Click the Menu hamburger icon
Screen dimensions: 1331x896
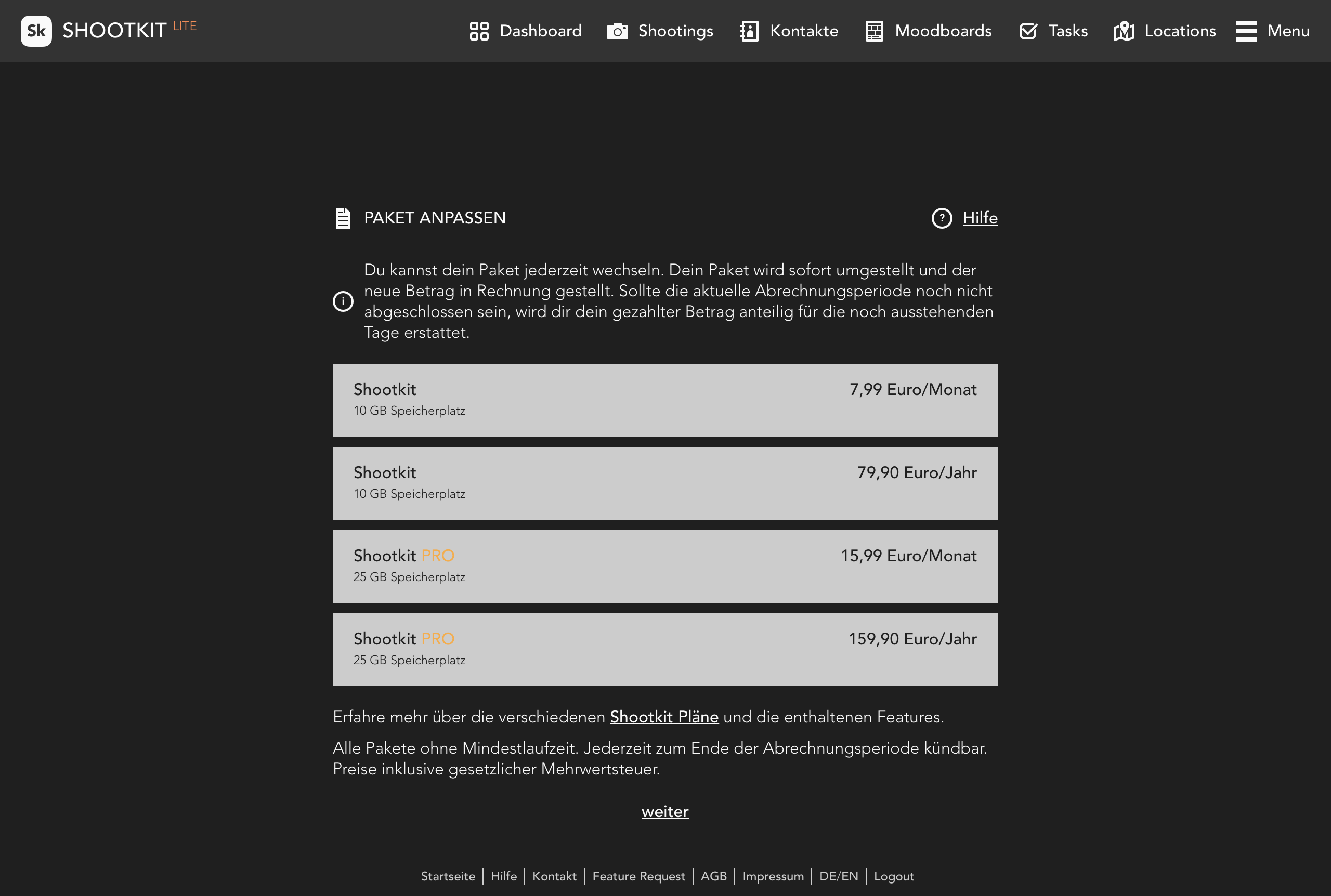pyautogui.click(x=1246, y=31)
